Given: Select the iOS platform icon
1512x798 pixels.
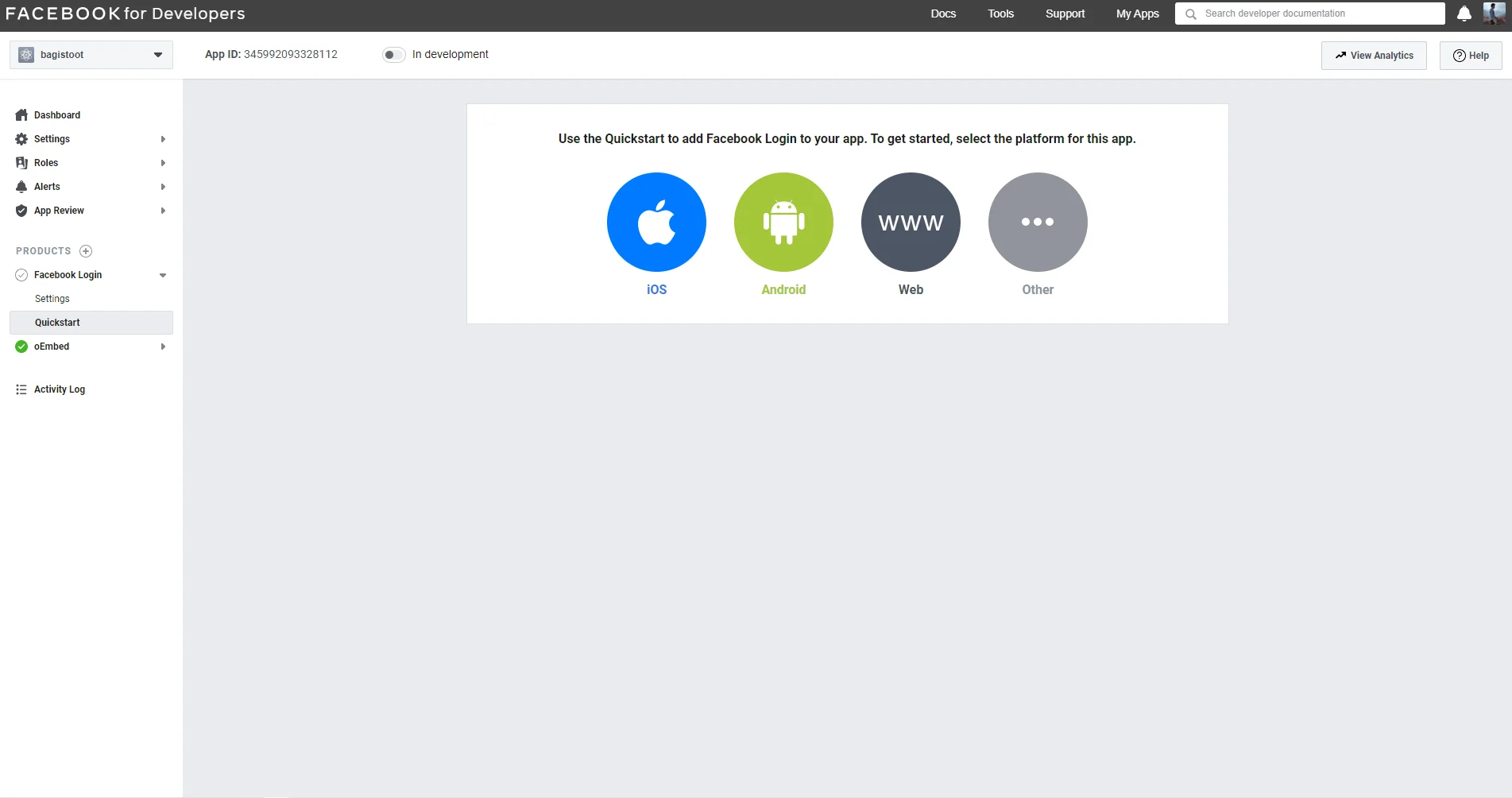Looking at the screenshot, I should click(656, 222).
